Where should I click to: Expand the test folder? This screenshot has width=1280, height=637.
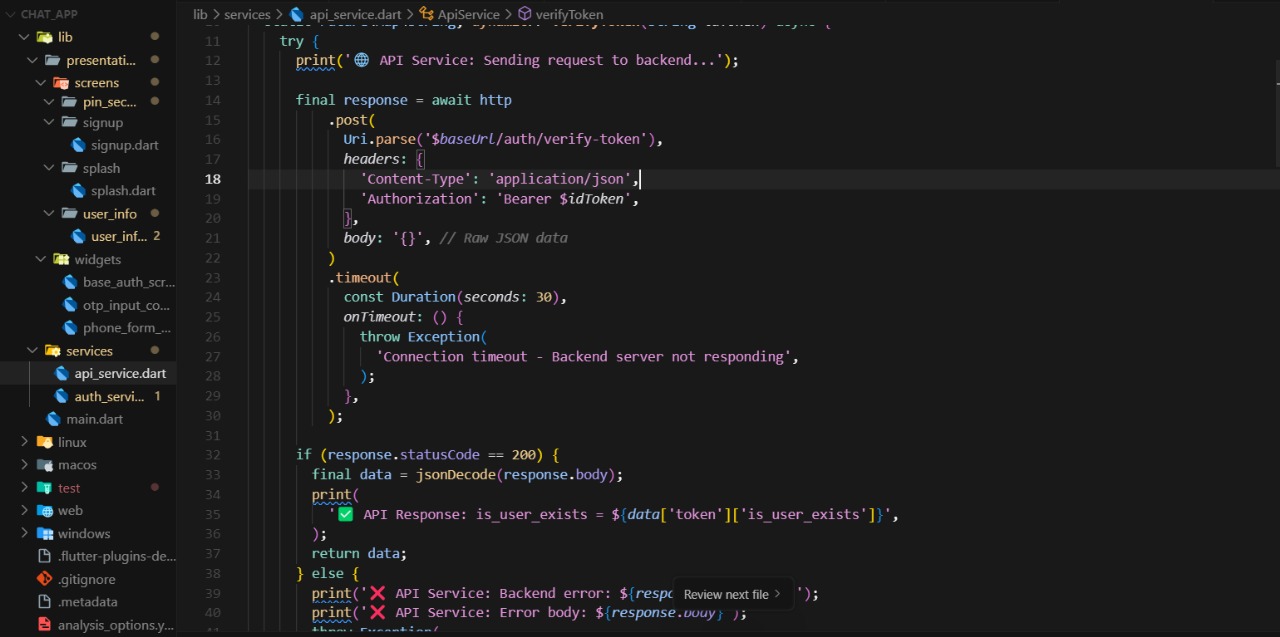[24, 488]
